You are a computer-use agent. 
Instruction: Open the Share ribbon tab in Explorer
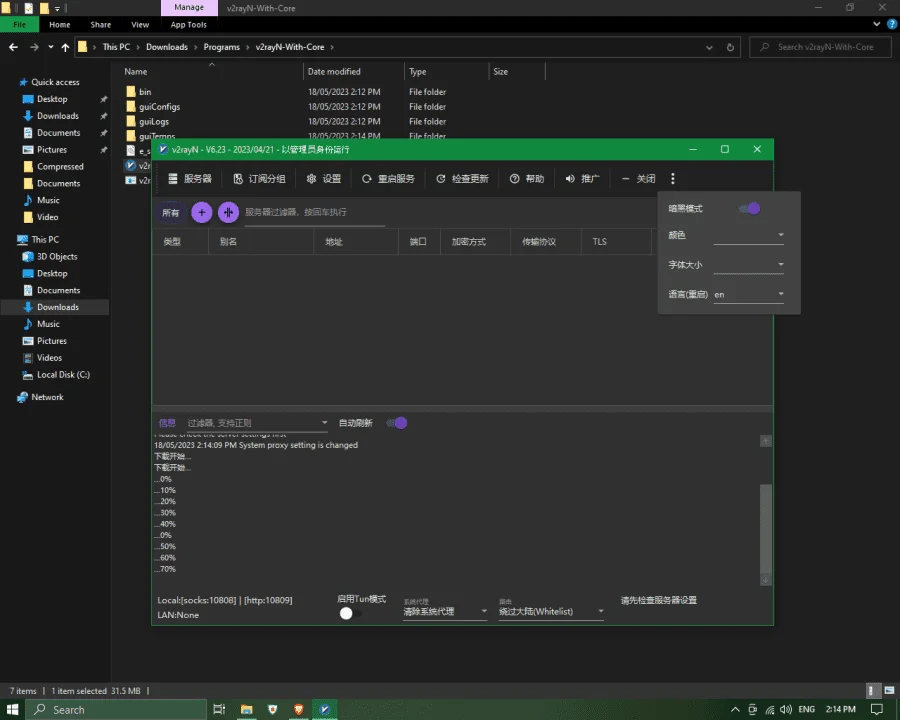point(100,25)
